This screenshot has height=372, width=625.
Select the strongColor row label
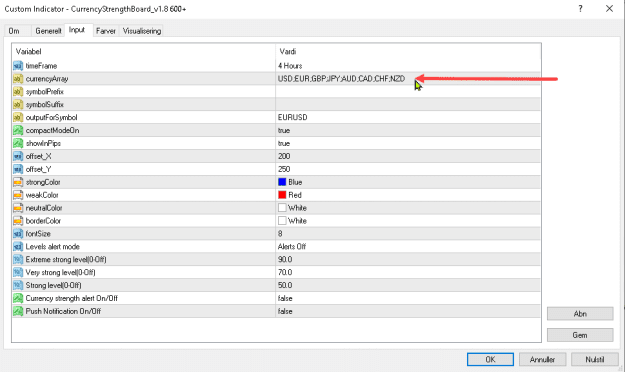(43, 182)
